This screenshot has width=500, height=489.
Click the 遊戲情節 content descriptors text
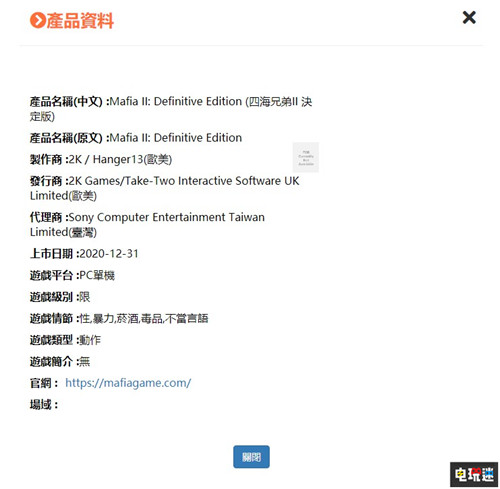click(x=119, y=319)
